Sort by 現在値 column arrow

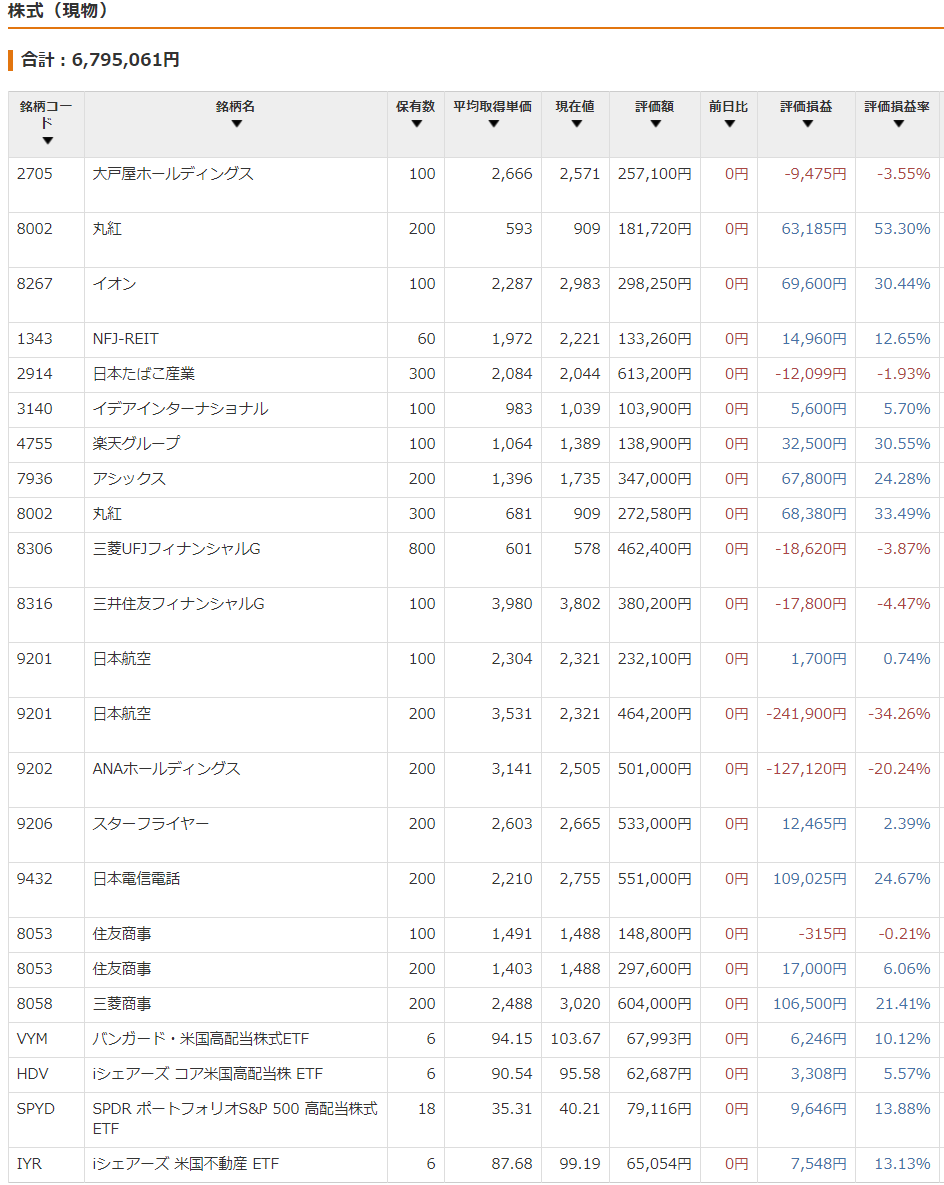[x=577, y=124]
